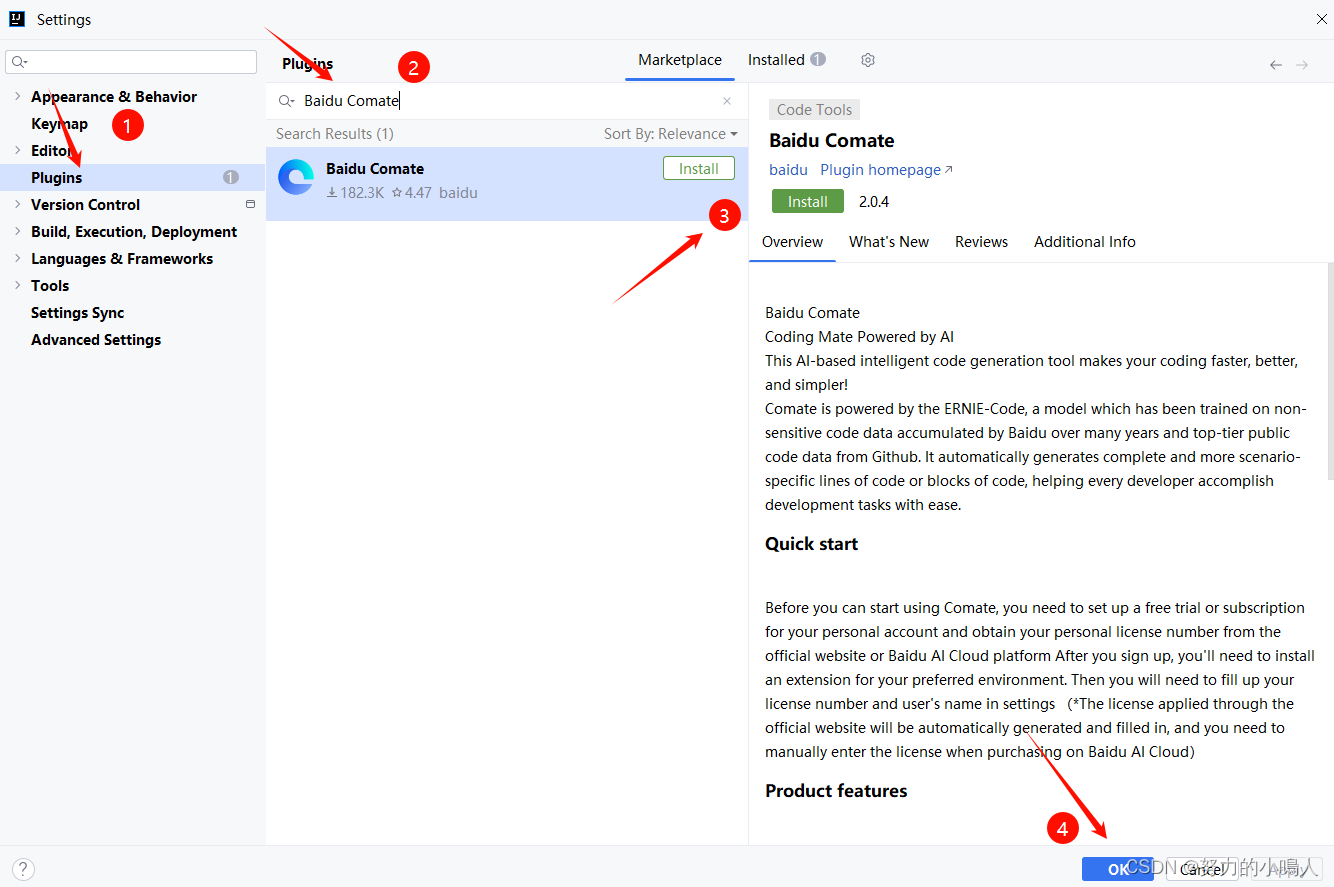Open plugin settings gear icon

click(868, 60)
